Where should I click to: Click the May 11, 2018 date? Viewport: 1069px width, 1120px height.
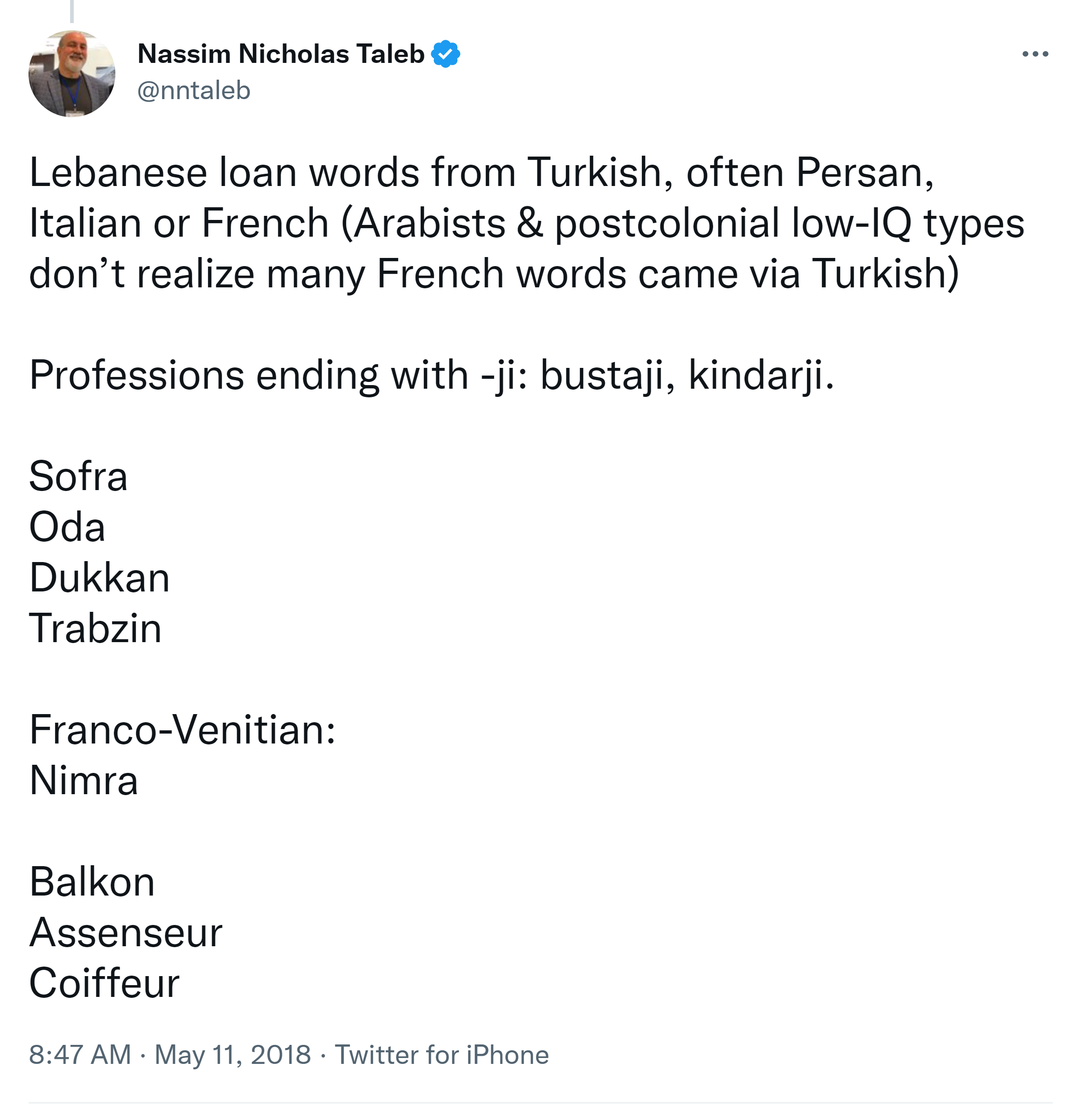tap(233, 1054)
